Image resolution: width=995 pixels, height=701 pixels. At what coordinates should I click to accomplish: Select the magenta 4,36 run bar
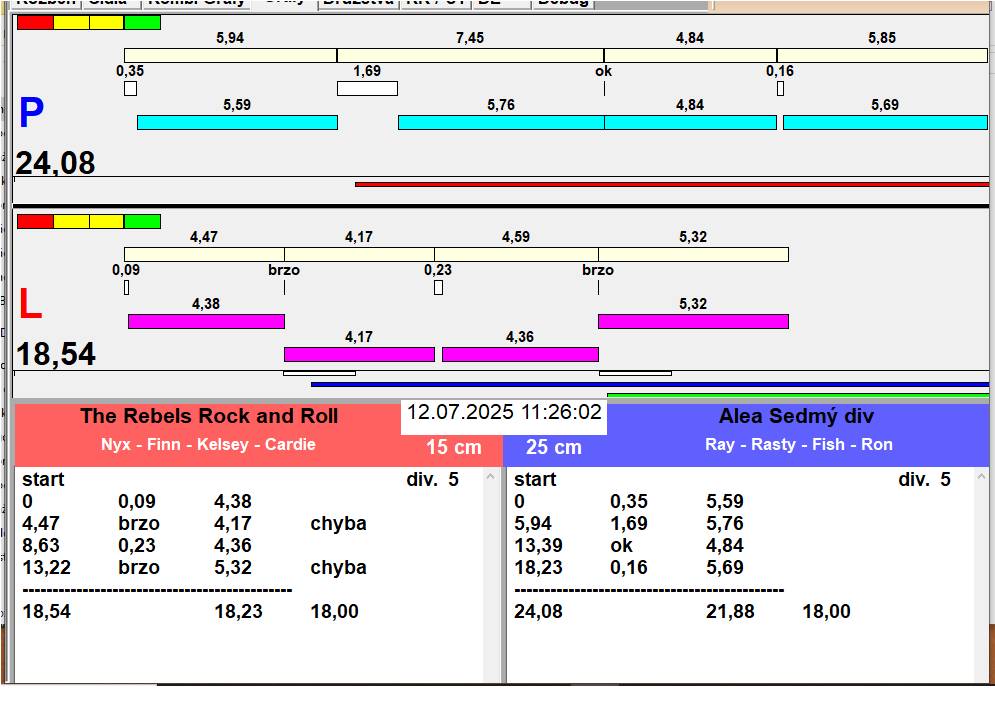tap(520, 354)
